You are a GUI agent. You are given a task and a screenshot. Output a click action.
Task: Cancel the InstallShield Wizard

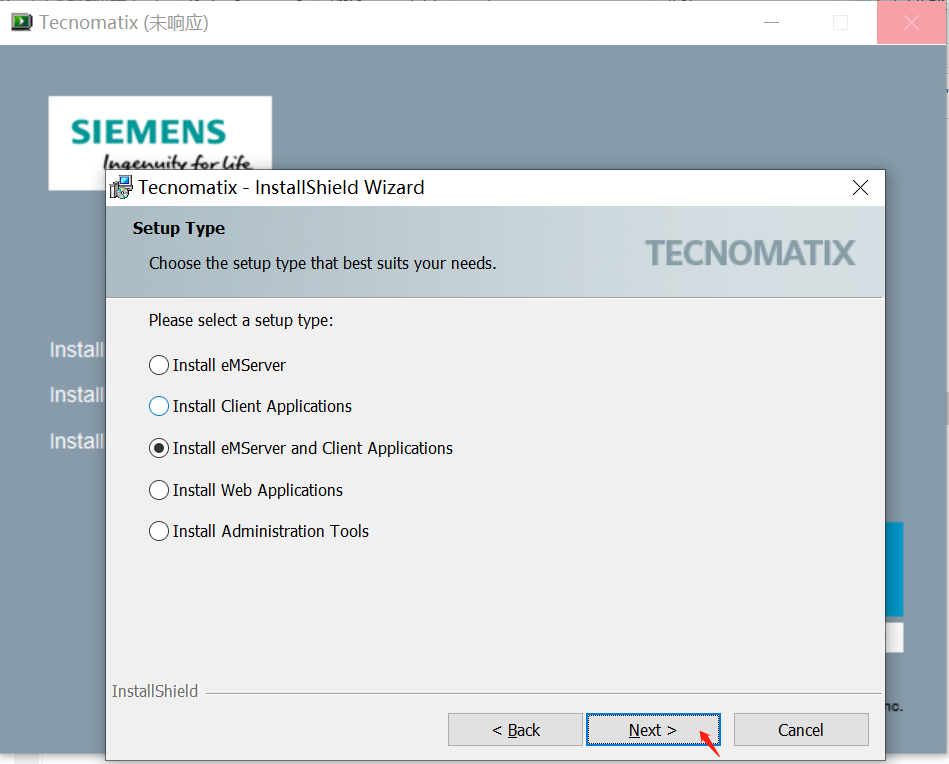point(801,729)
